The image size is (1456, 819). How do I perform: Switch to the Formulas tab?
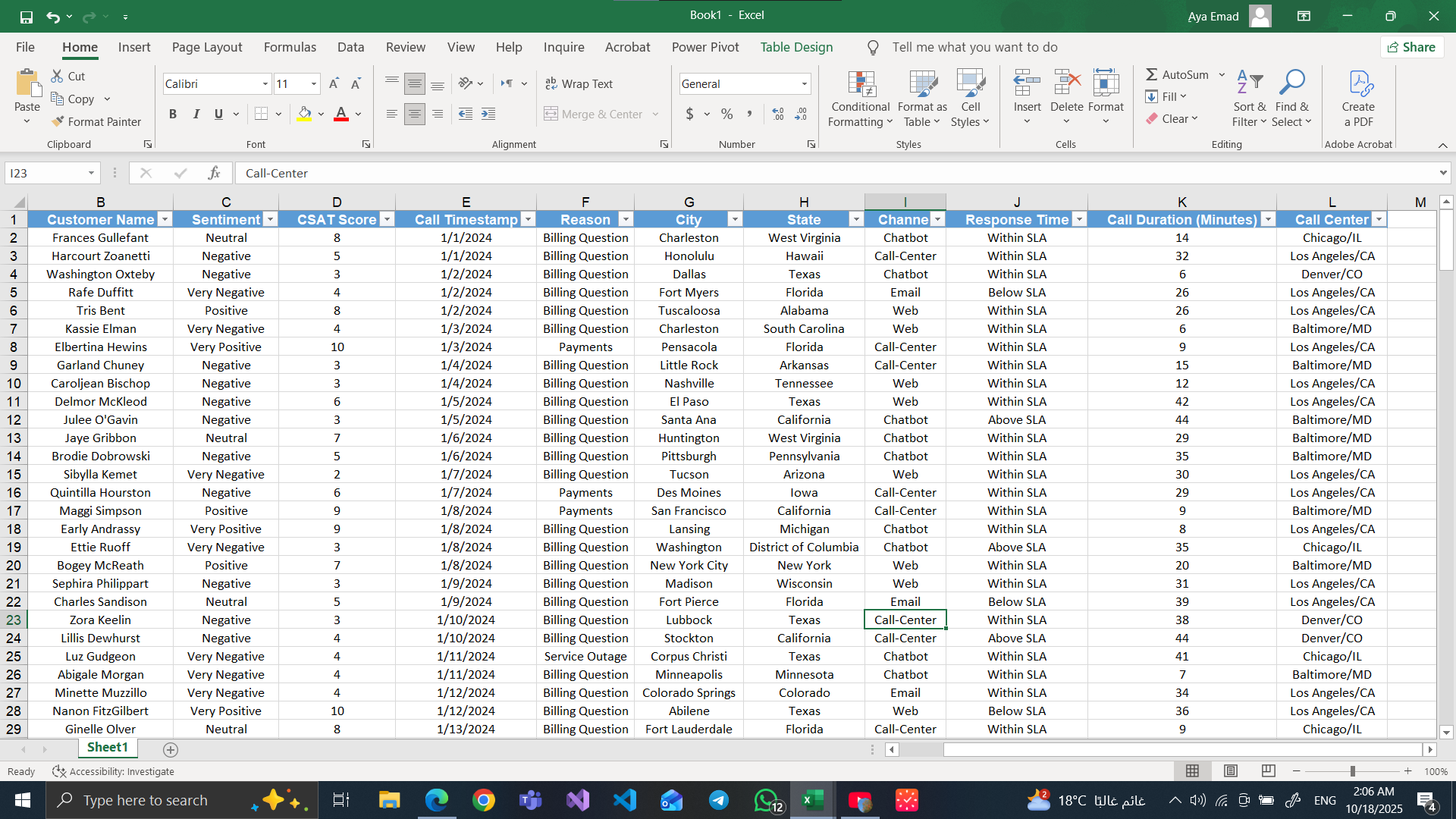click(290, 47)
